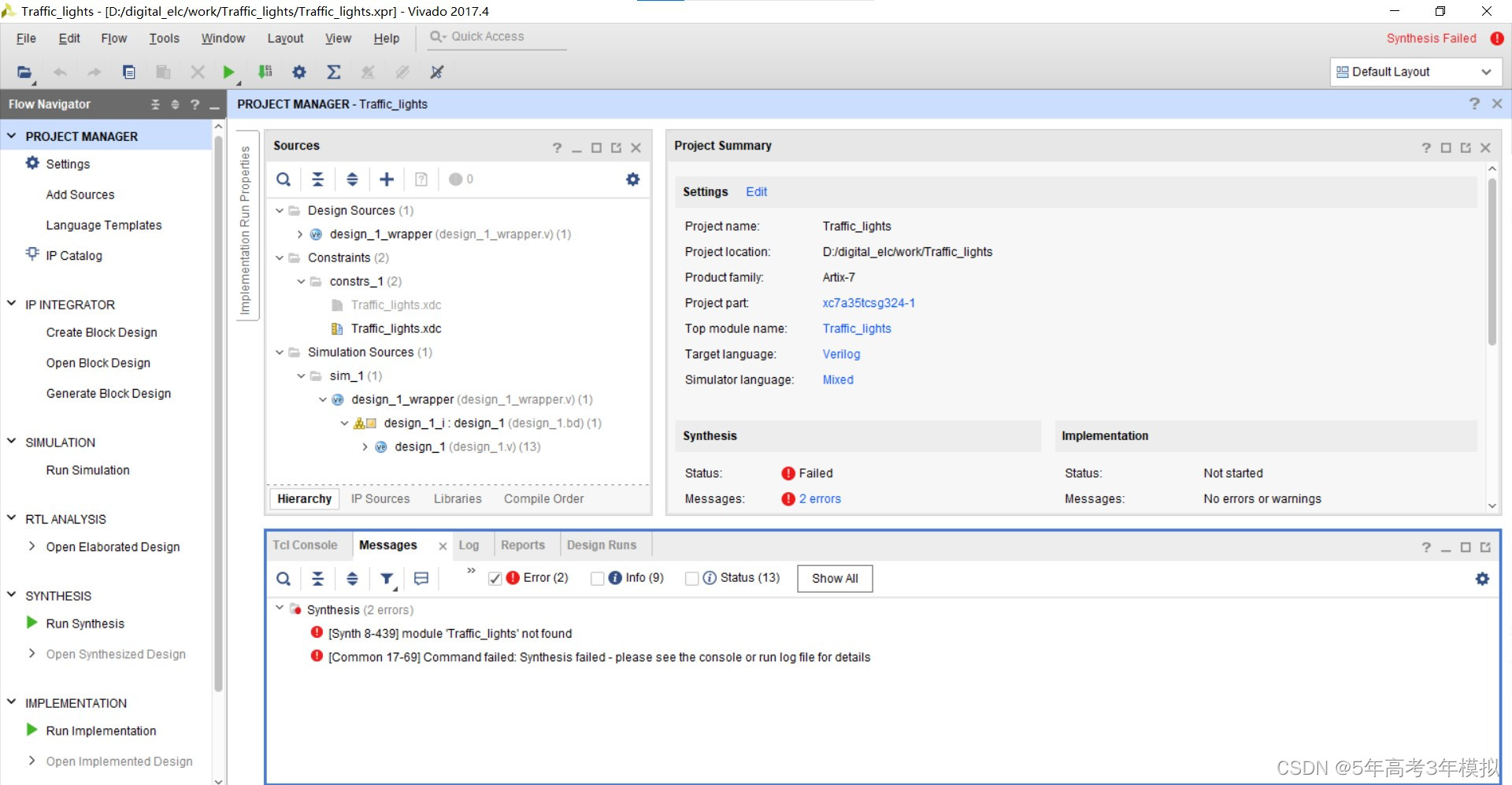Click the Search icon in Sources panel
1512x785 pixels.
tap(283, 180)
